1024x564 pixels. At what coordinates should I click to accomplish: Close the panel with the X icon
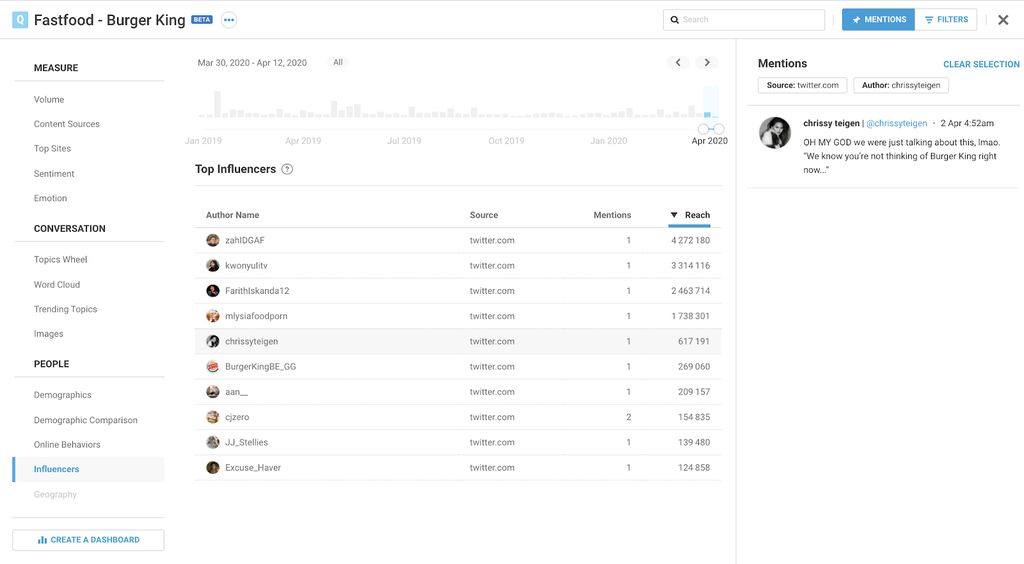(1003, 20)
